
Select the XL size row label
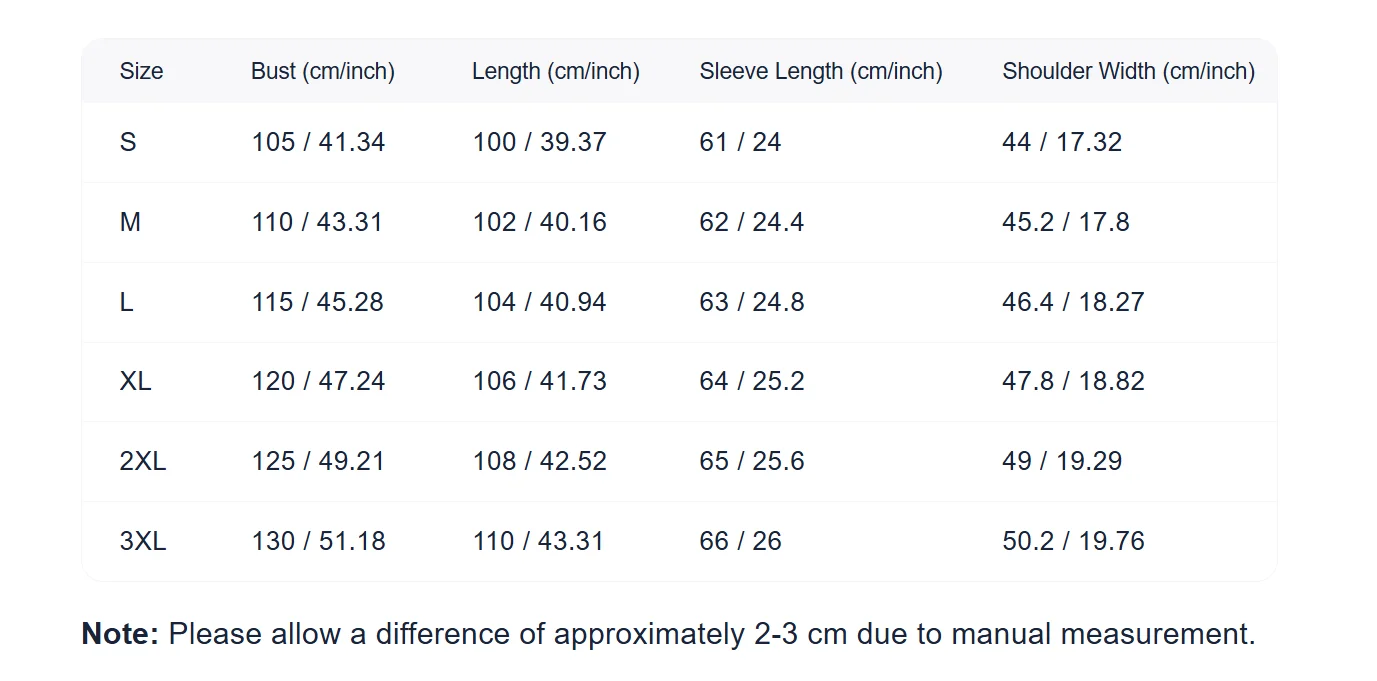135,381
